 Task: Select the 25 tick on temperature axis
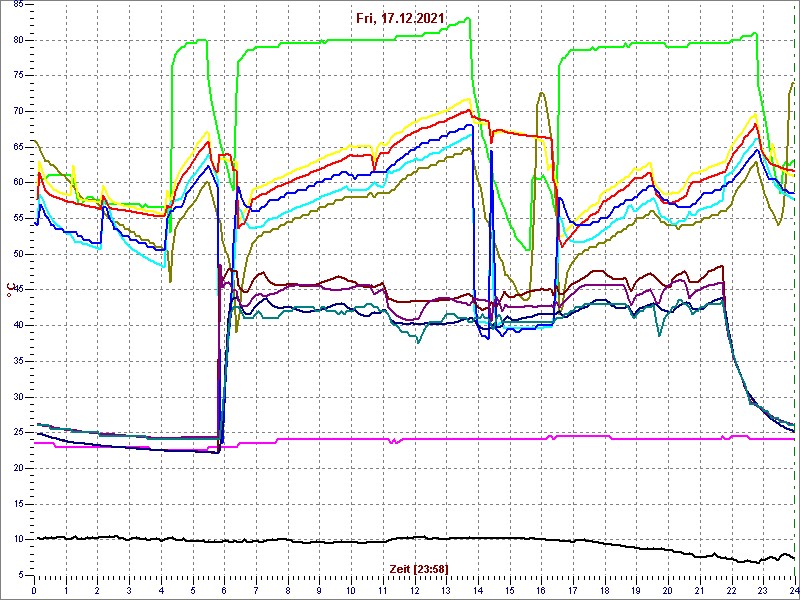point(18,433)
